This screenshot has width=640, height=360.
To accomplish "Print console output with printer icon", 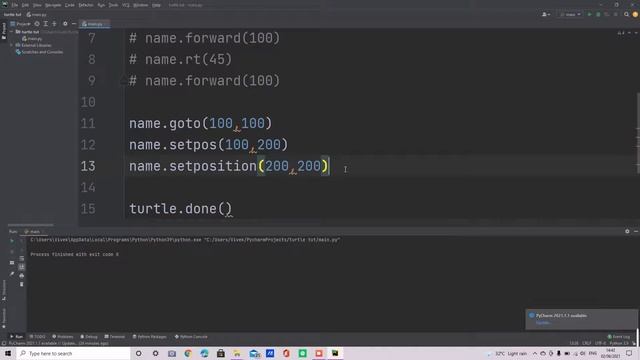I will click(x=22, y=276).
